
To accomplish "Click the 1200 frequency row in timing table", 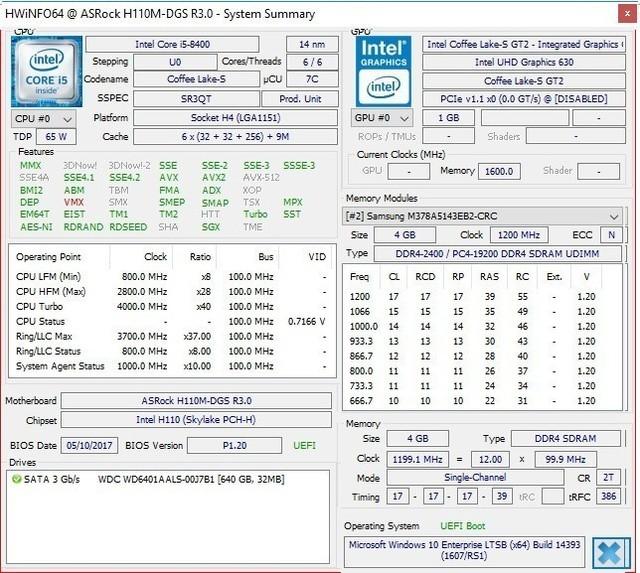I will 482,297.
